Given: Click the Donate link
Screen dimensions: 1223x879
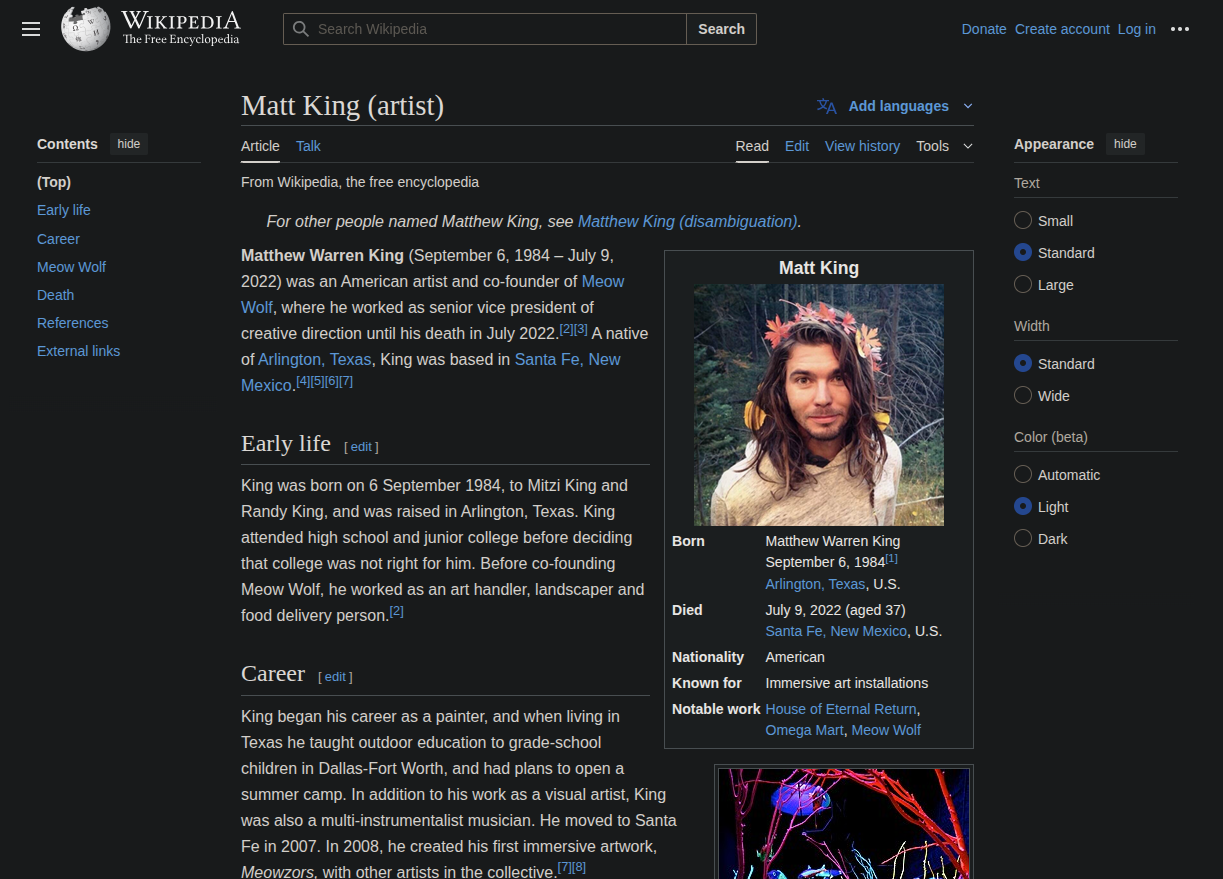Looking at the screenshot, I should [984, 29].
